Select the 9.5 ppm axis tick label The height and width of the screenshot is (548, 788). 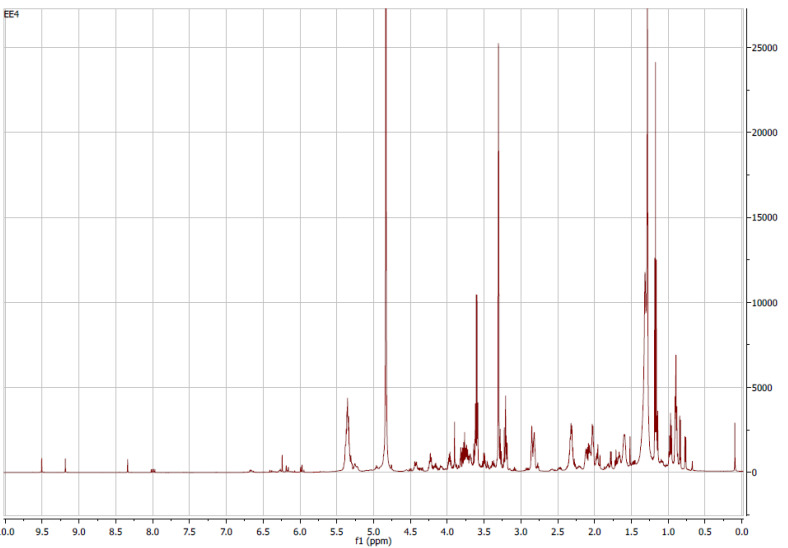42,532
